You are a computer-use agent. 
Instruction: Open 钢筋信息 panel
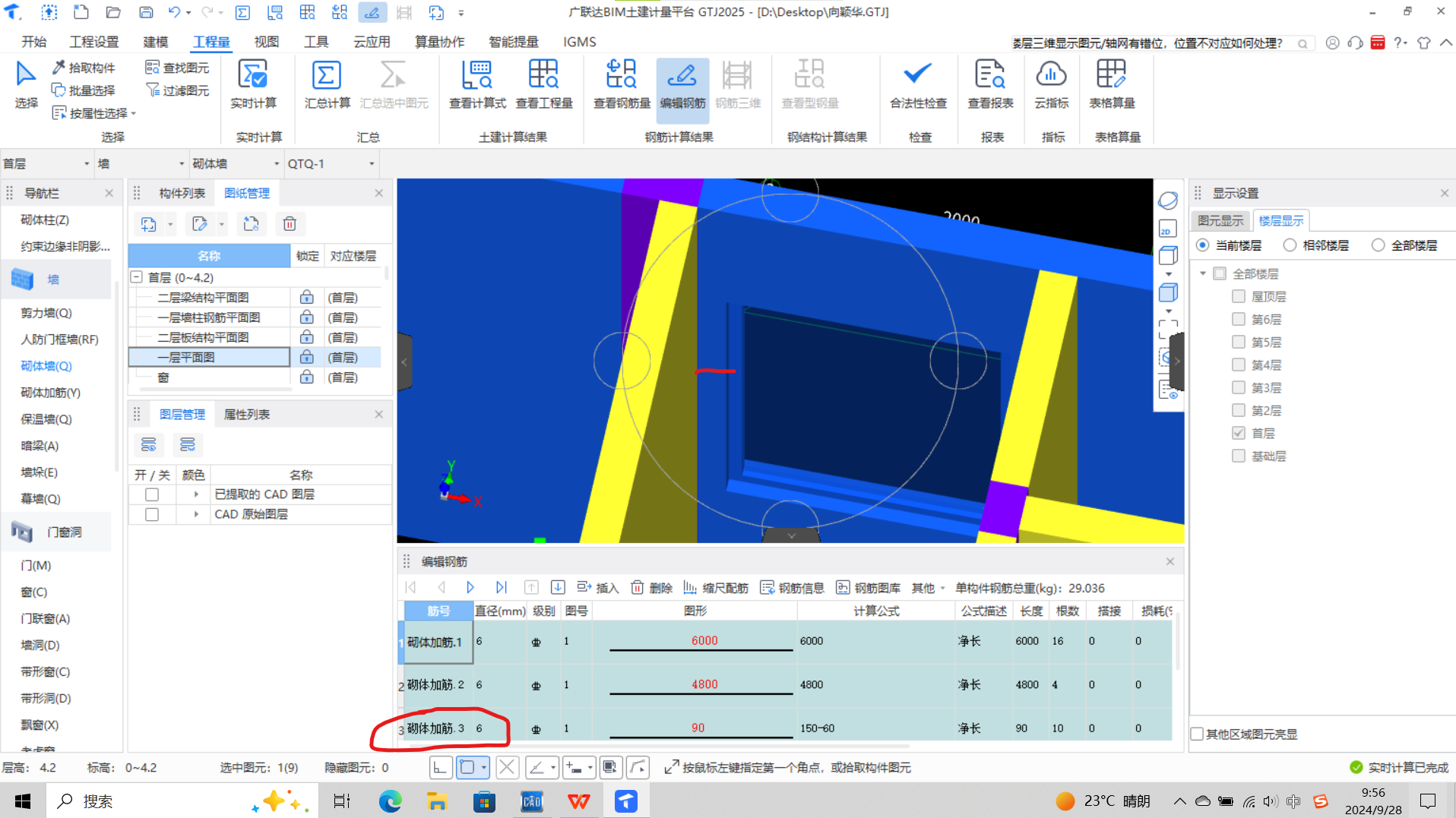click(x=792, y=588)
